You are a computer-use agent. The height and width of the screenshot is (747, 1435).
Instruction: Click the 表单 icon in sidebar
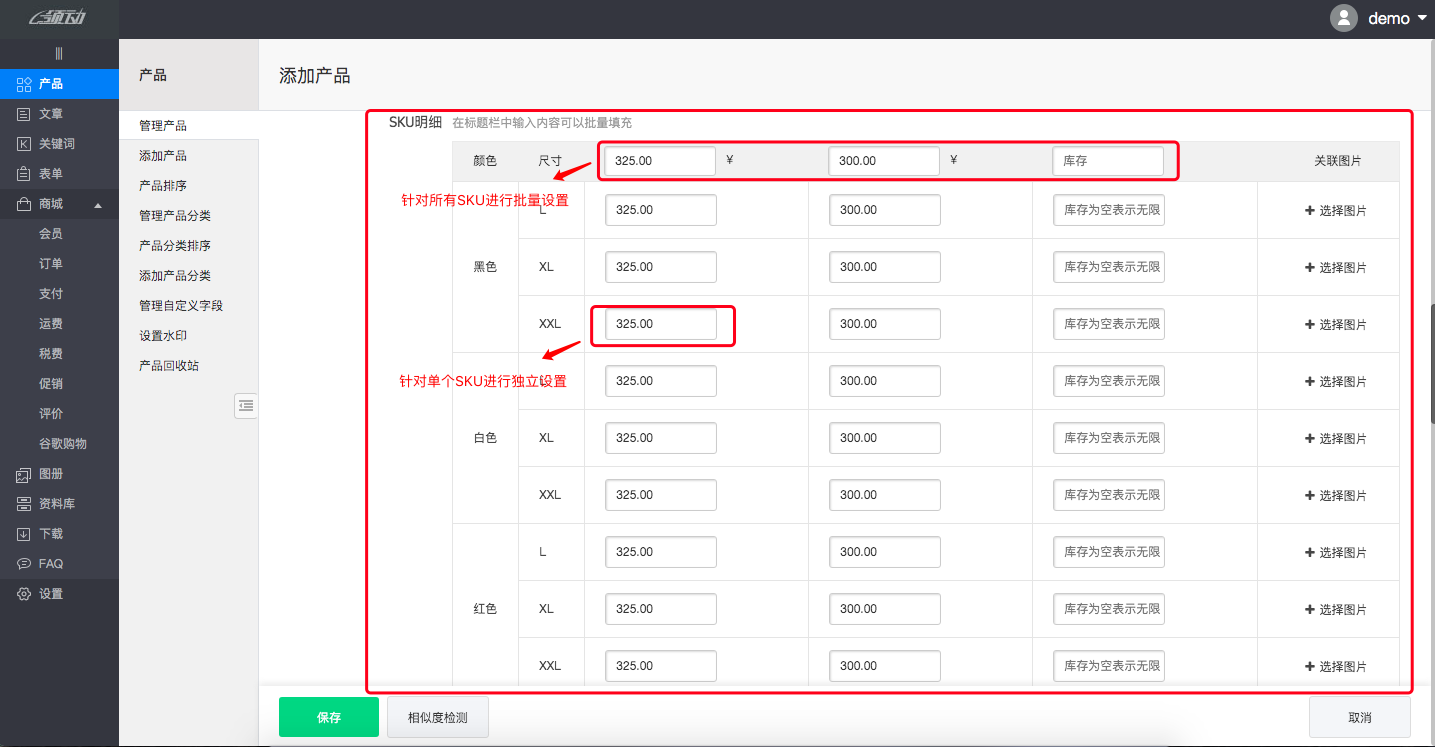(x=22, y=173)
